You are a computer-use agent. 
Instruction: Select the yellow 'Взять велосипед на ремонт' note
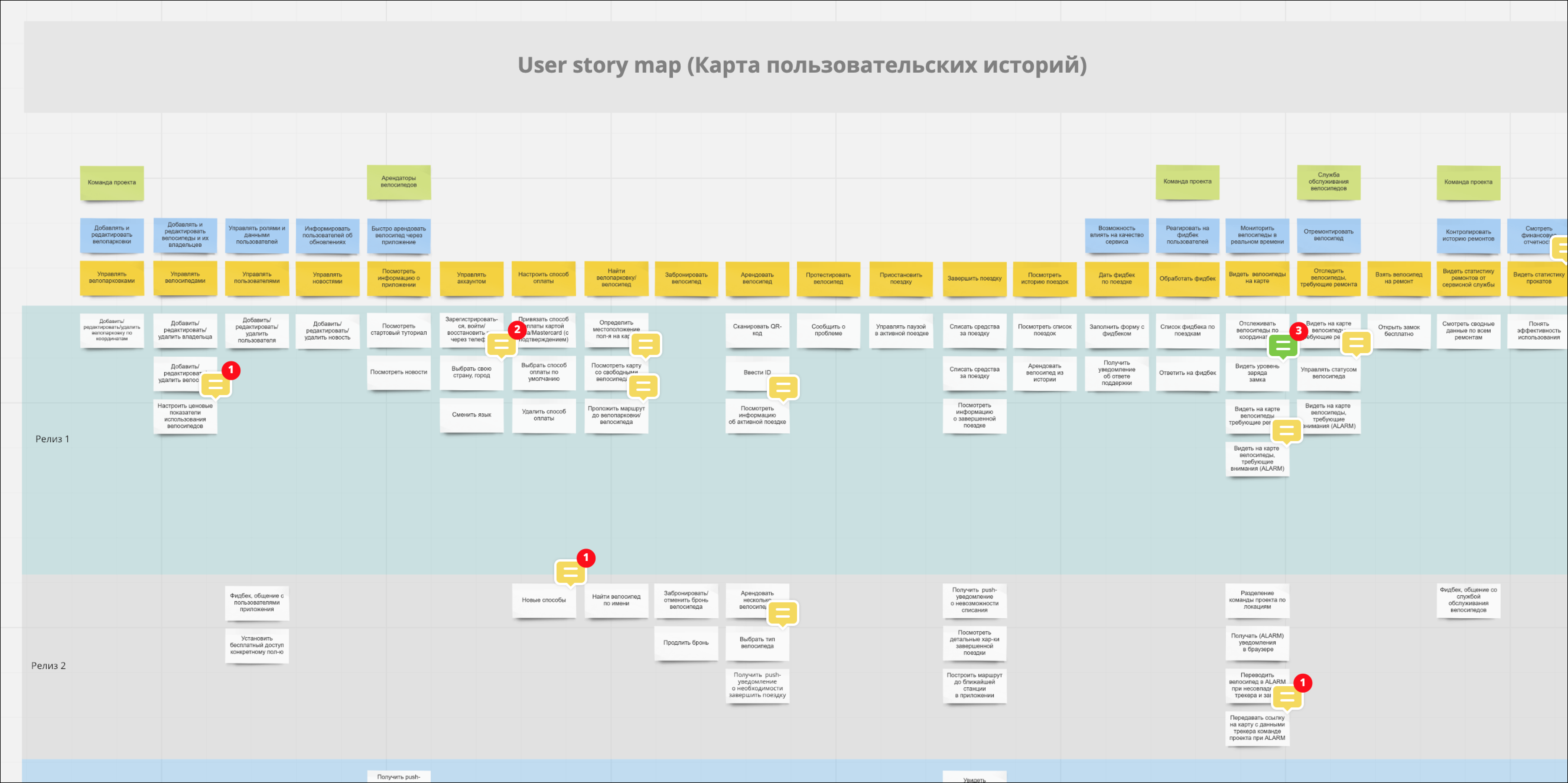(x=1399, y=279)
